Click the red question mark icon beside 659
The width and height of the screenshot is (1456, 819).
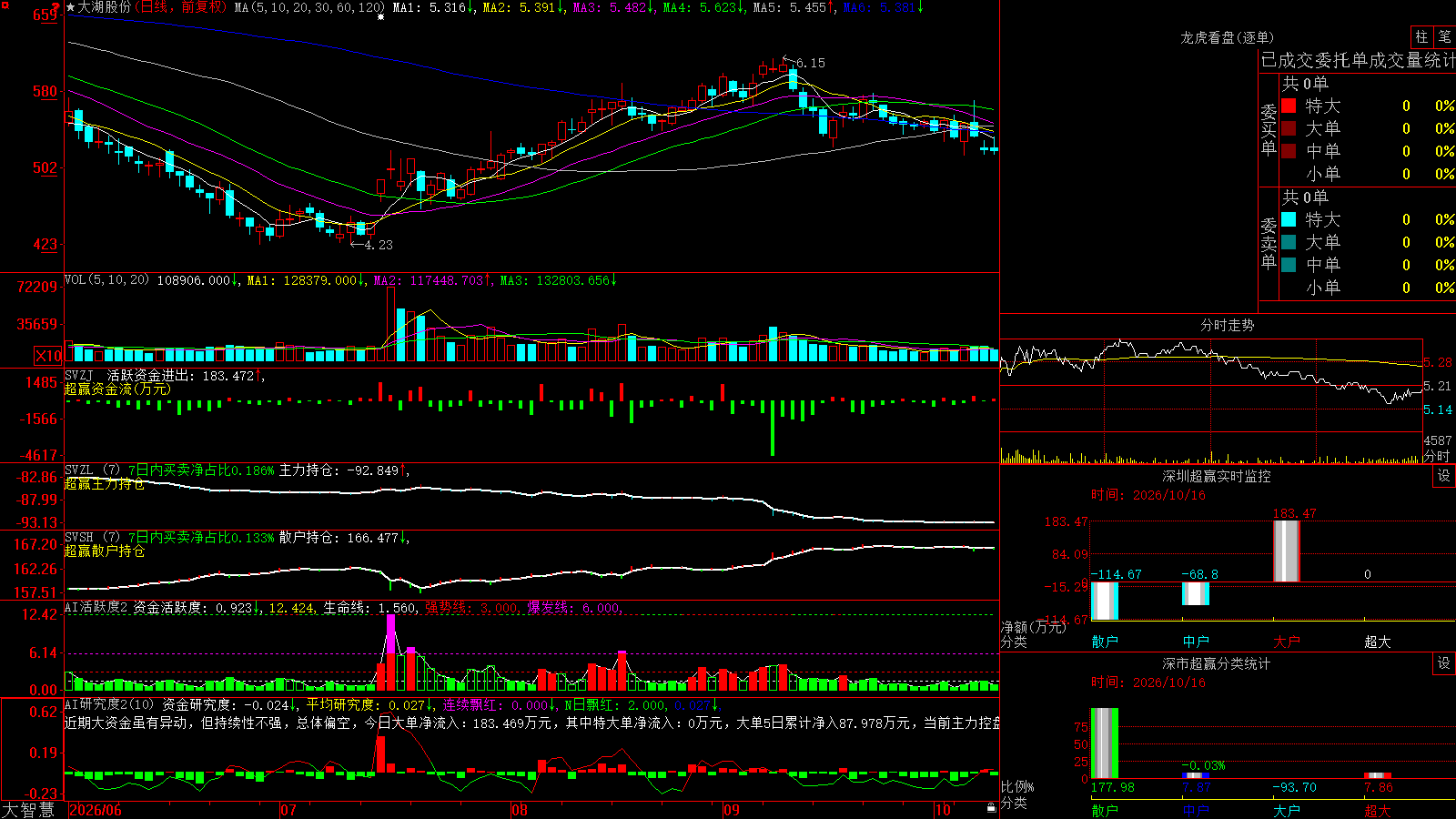coord(57,8)
